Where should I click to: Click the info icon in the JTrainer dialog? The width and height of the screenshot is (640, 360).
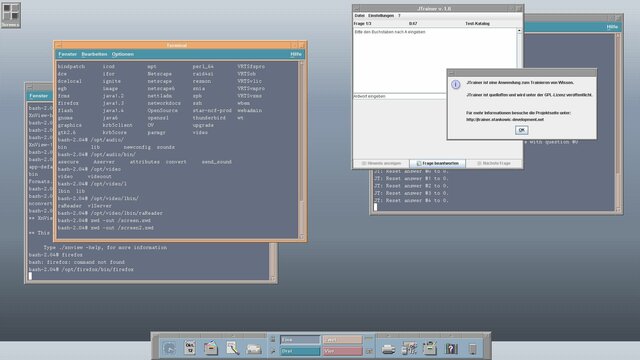coord(456,84)
